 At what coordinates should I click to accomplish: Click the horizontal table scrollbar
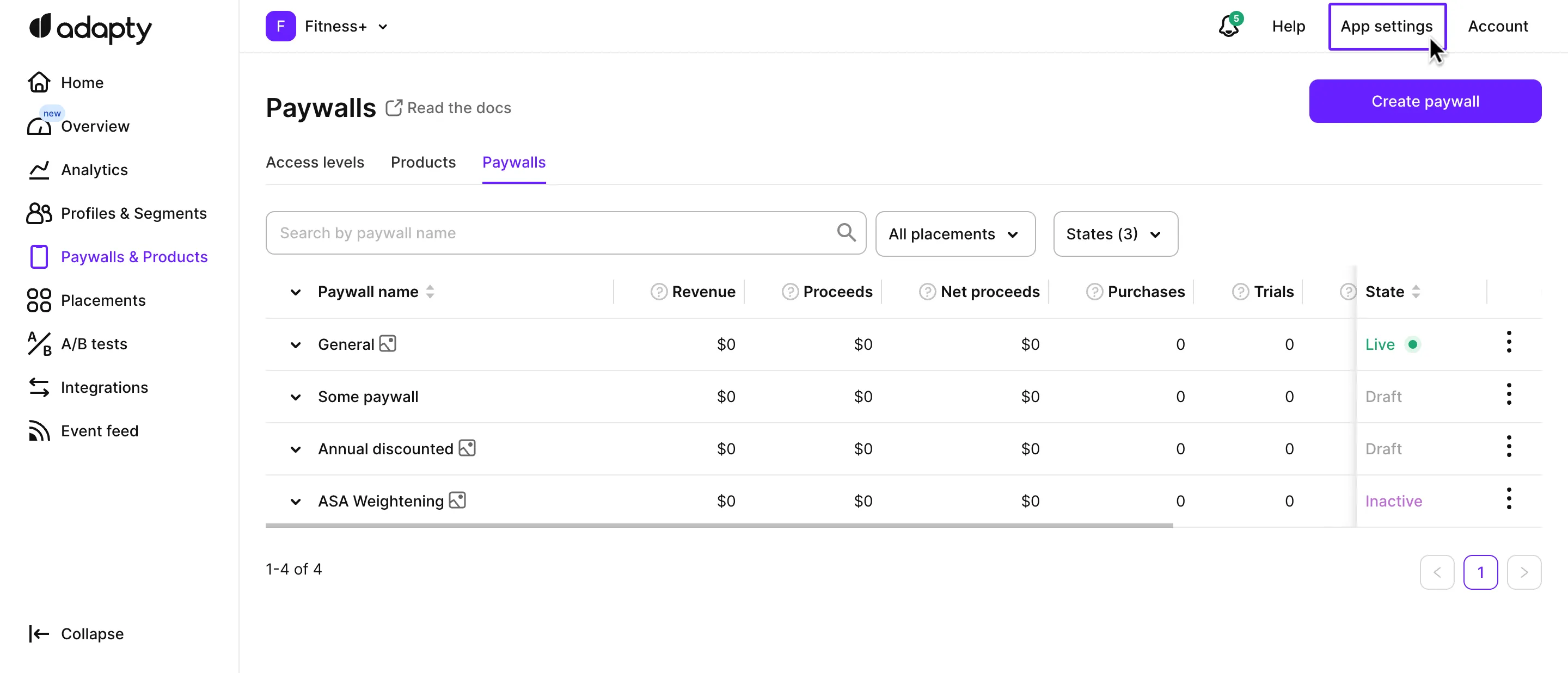click(x=718, y=524)
